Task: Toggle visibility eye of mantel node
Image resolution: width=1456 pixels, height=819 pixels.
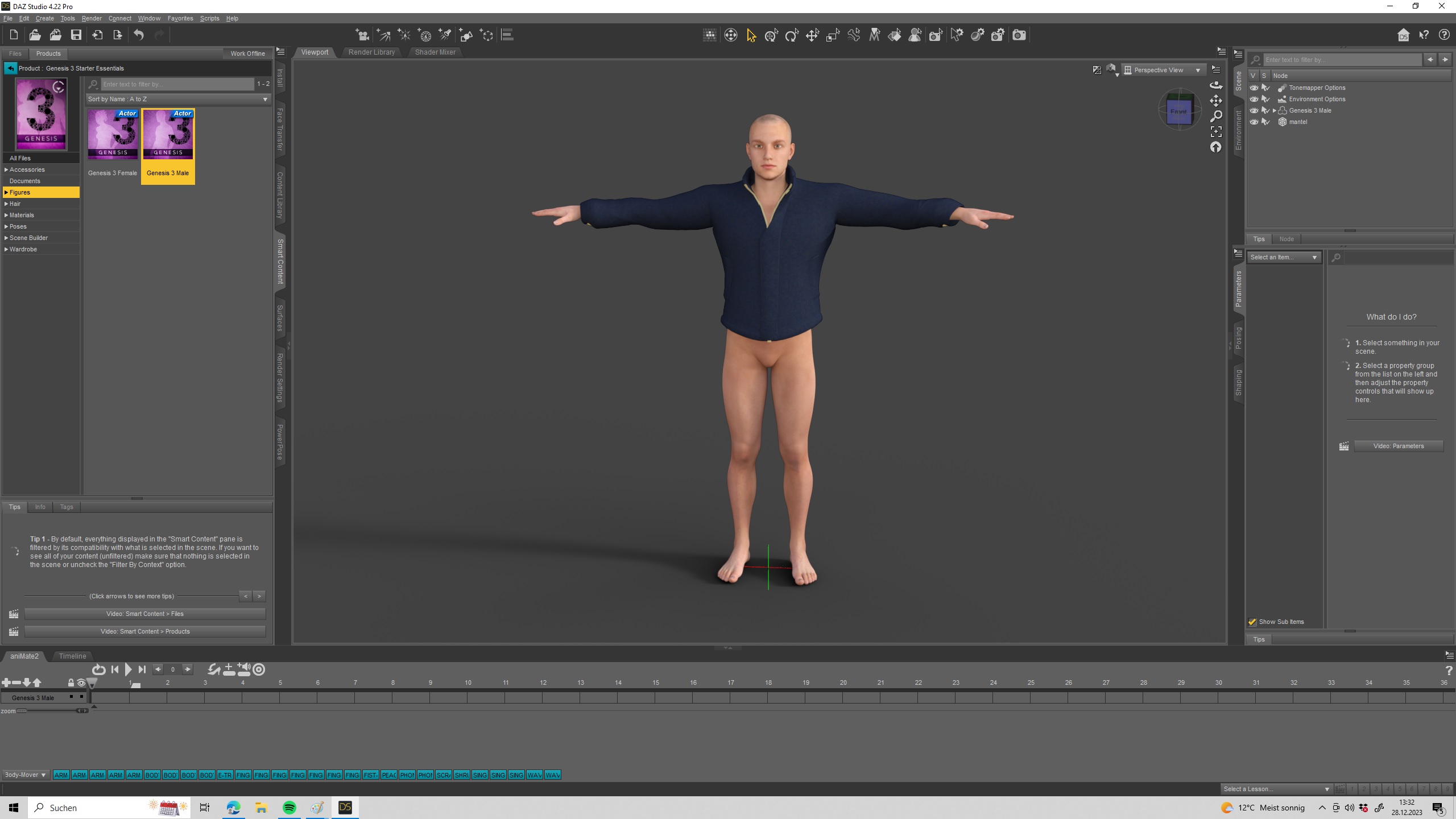Action: coord(1254,122)
